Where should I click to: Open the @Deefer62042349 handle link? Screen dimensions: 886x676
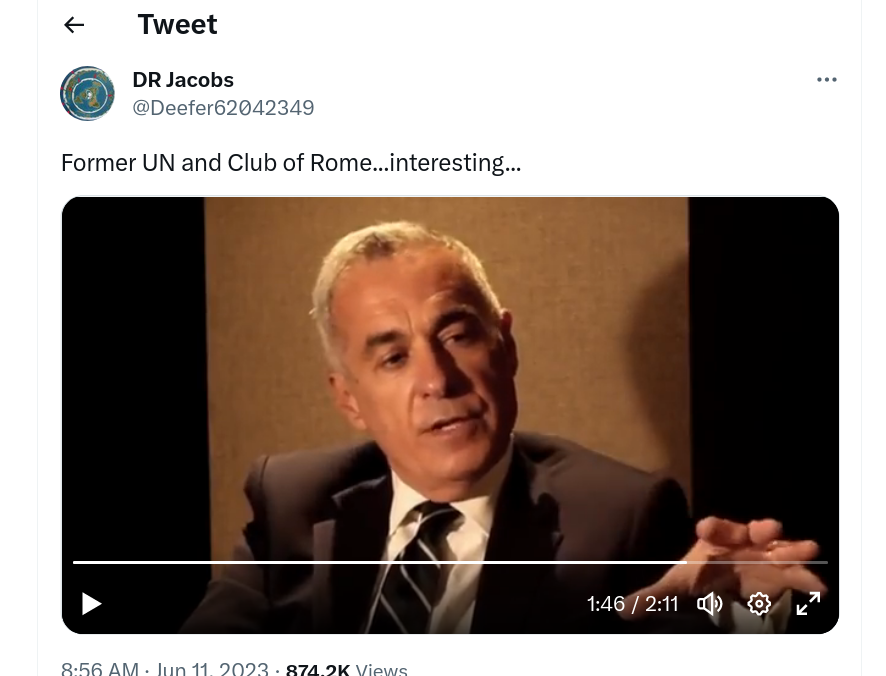click(223, 107)
